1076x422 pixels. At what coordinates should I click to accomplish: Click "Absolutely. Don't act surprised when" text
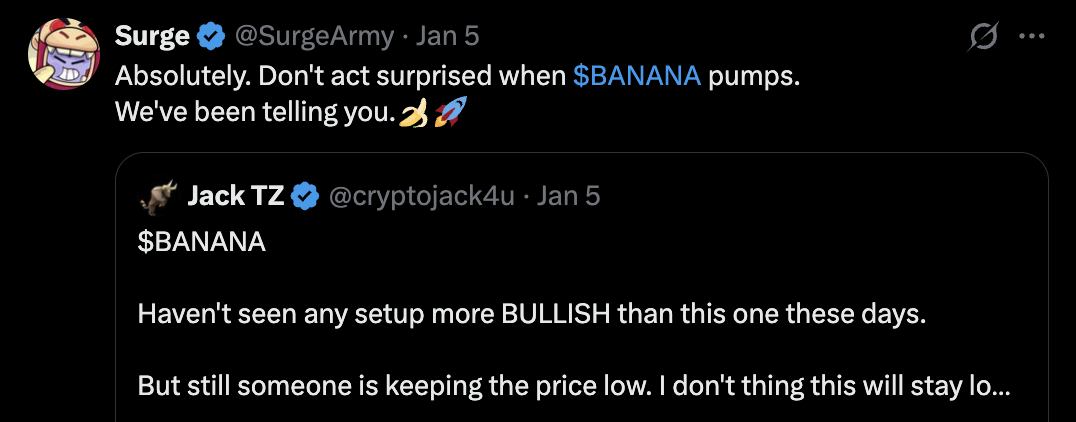[x=341, y=77]
